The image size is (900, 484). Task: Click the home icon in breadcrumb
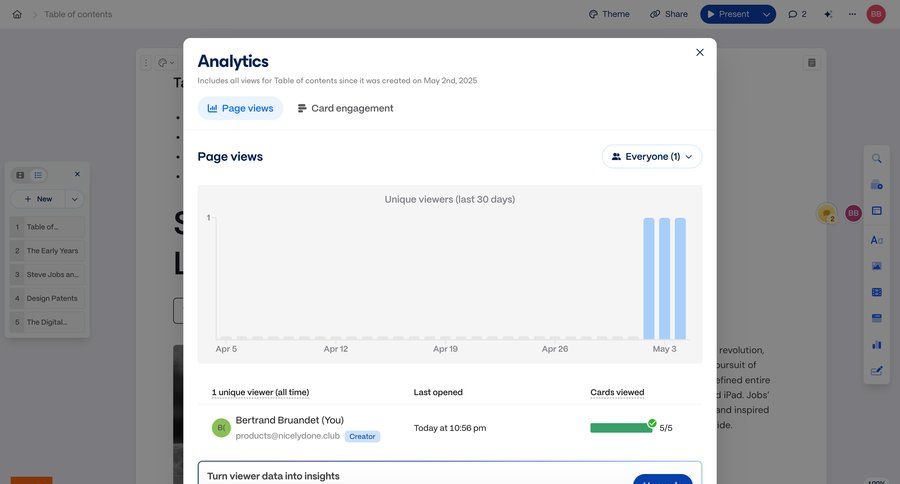point(17,14)
